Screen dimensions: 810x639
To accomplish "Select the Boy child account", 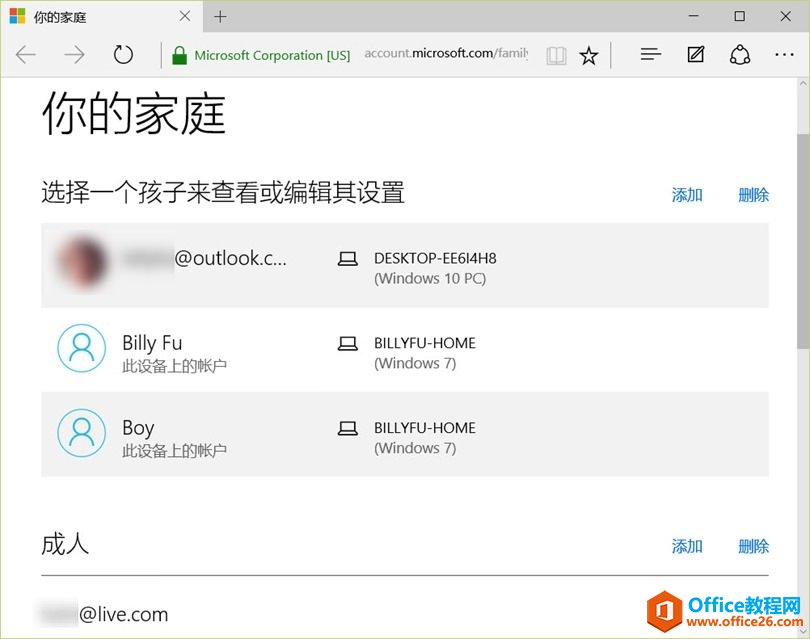I will coord(404,434).
